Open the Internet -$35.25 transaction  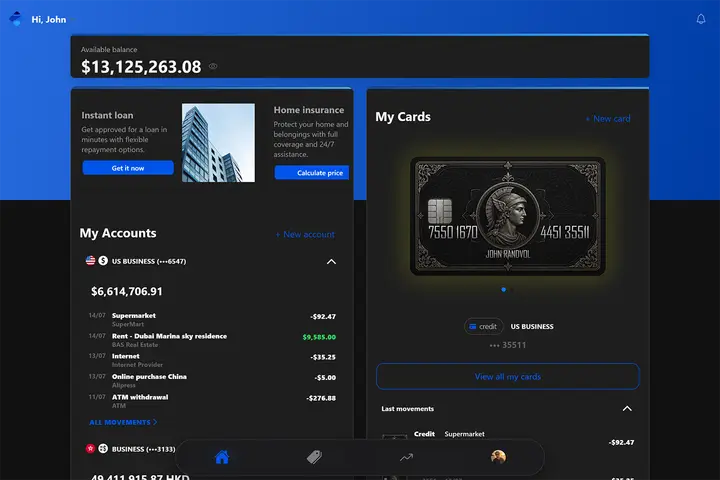pos(212,360)
